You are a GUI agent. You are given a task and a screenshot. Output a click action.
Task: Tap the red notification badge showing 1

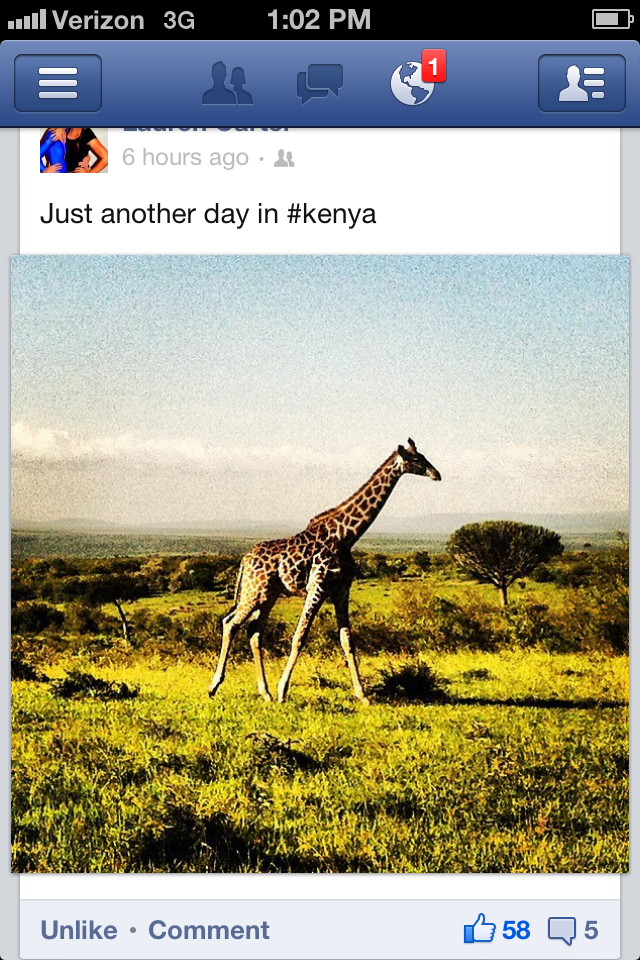pos(433,67)
